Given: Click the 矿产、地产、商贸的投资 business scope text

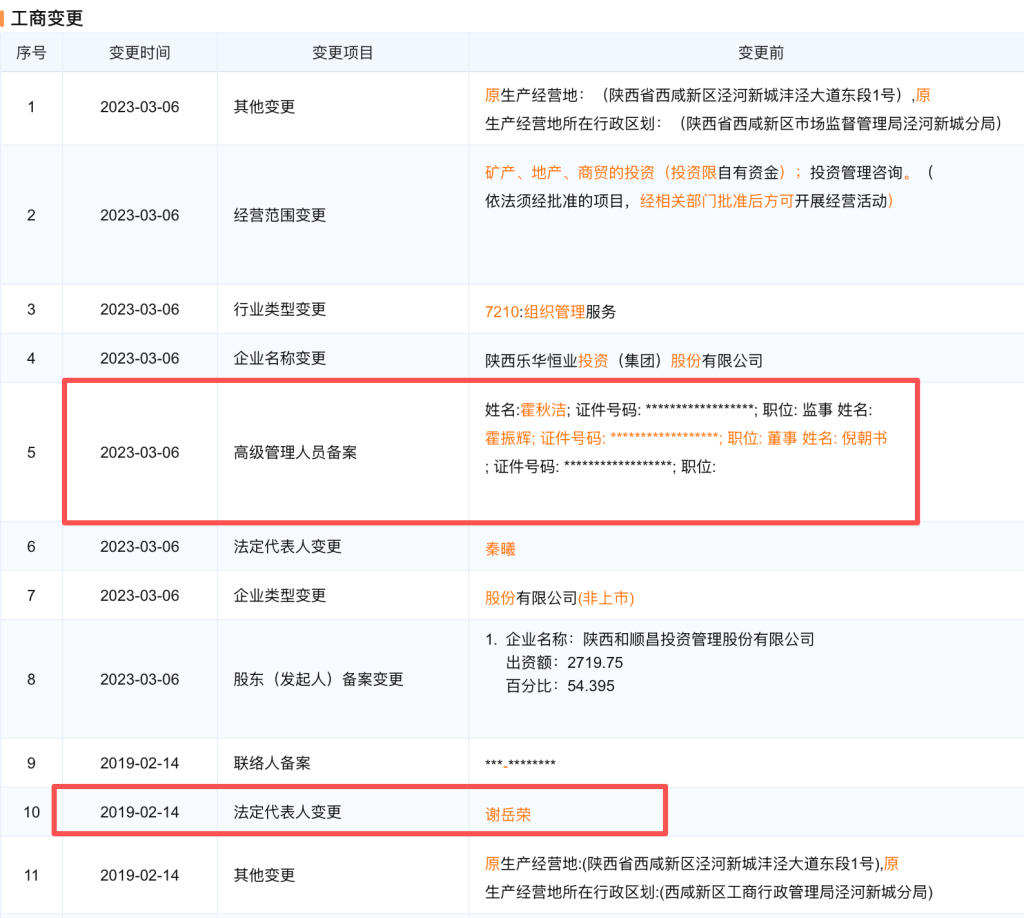Looking at the screenshot, I should [569, 172].
